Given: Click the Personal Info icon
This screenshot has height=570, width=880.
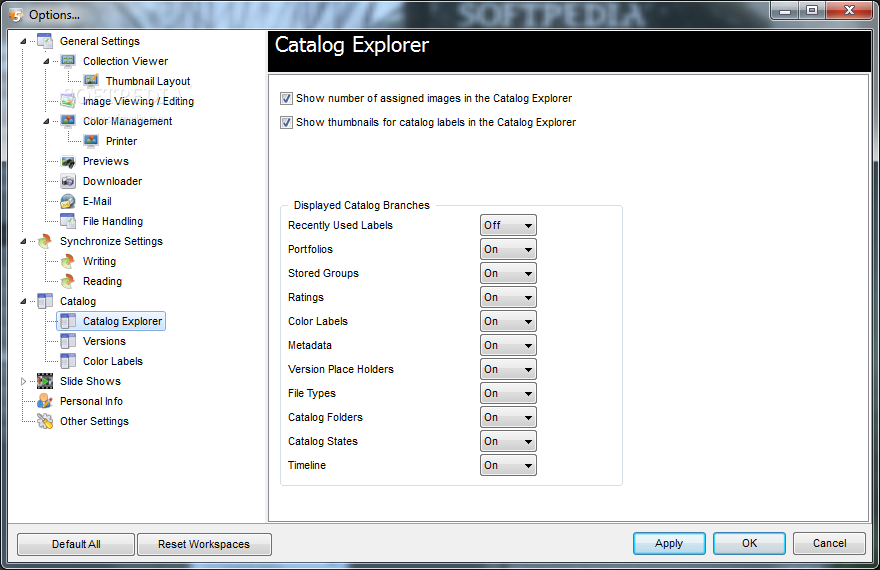Looking at the screenshot, I should pos(45,401).
